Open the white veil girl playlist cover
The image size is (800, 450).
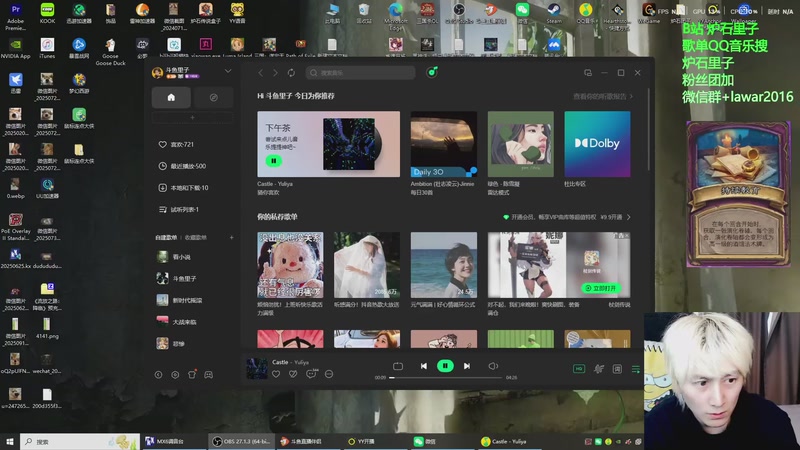[x=367, y=265]
